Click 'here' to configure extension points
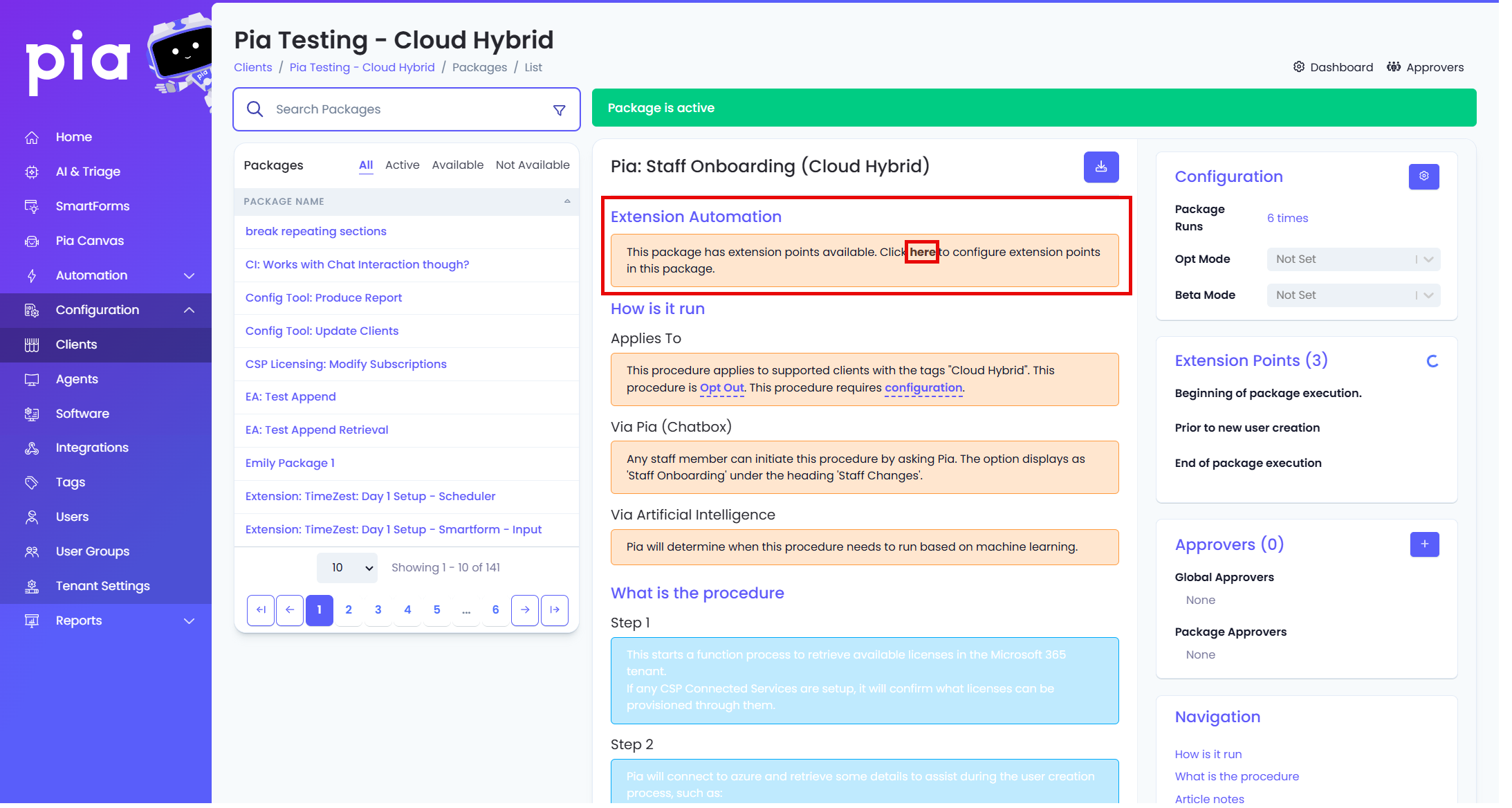1512x808 pixels. (x=922, y=252)
